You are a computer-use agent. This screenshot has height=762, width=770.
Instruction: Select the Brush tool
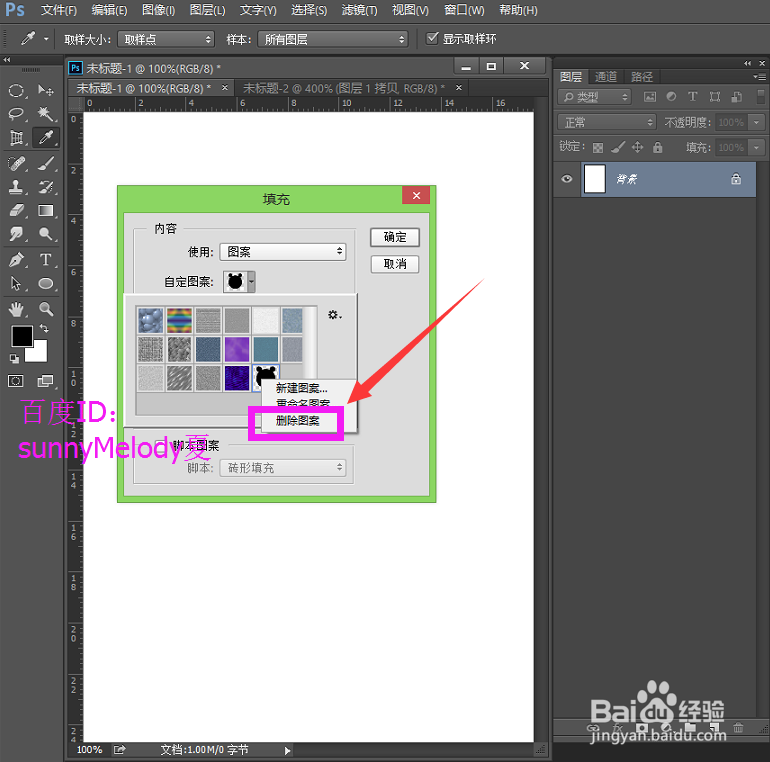click(x=46, y=163)
